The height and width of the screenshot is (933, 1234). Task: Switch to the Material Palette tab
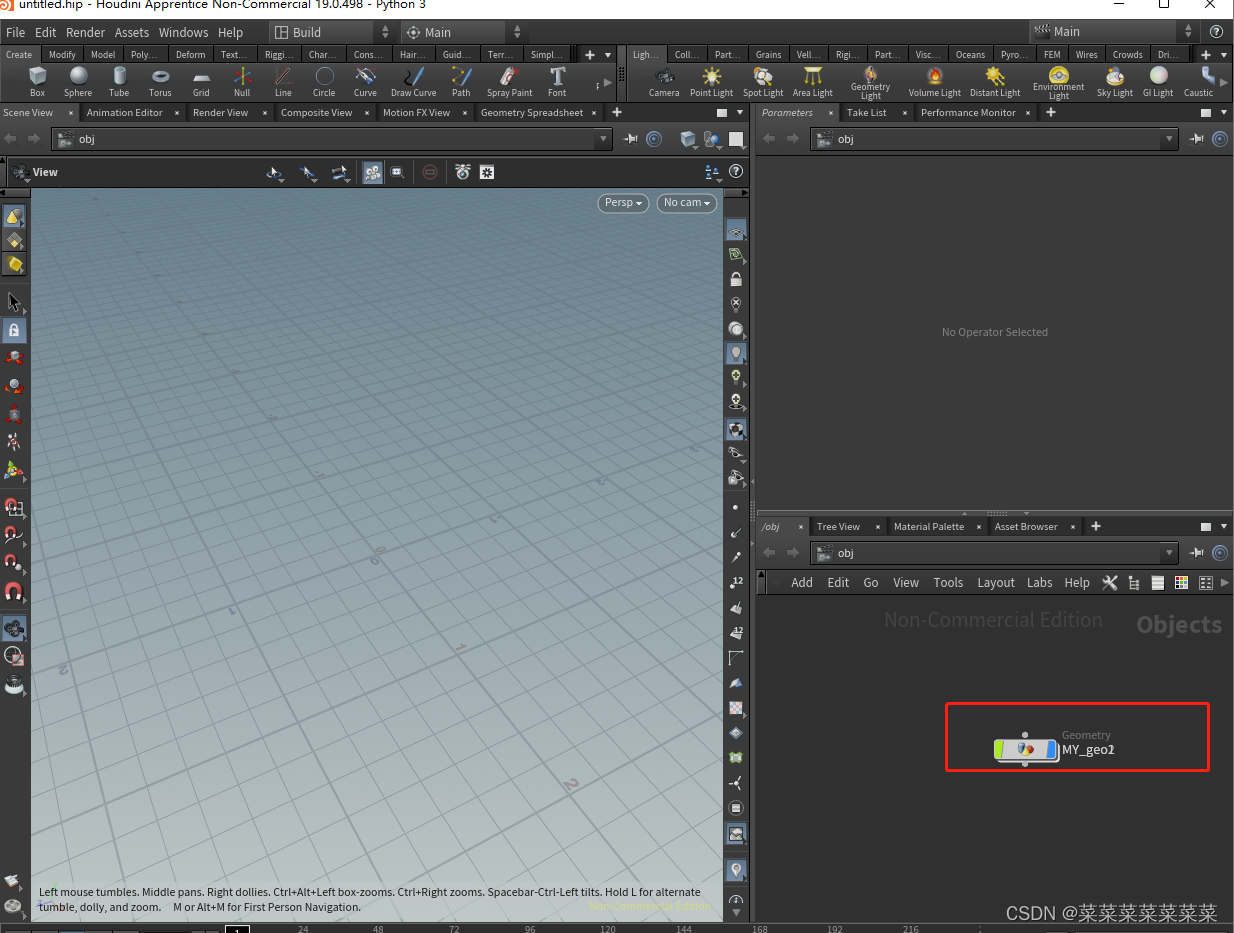point(929,527)
